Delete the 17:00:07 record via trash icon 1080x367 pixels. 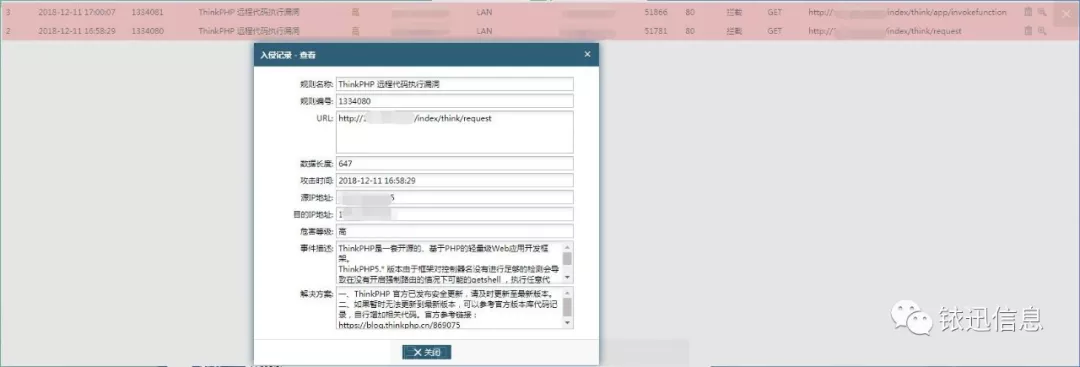click(1028, 12)
